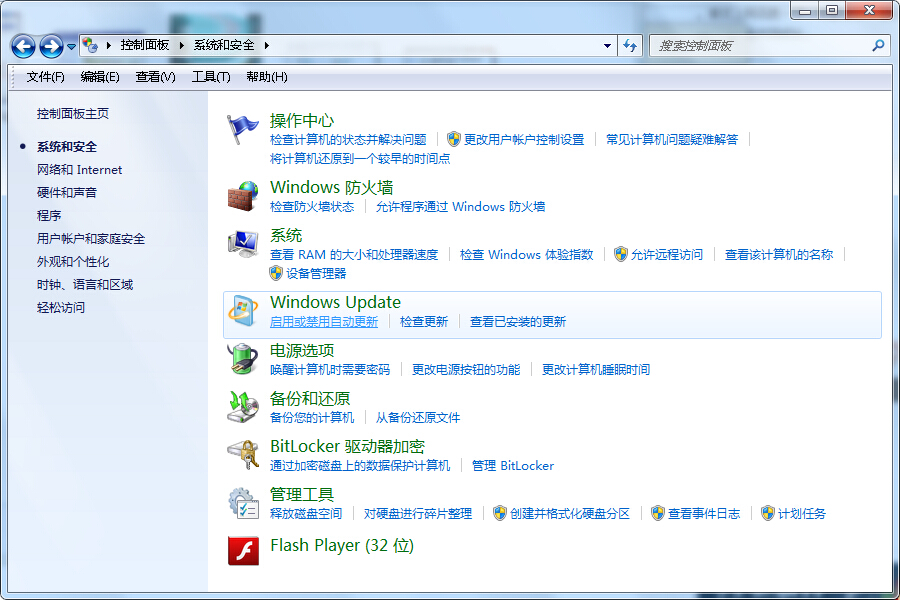Viewport: 900px width, 600px height.
Task: Click the 启用或禁用自动更新 link
Action: 324,322
